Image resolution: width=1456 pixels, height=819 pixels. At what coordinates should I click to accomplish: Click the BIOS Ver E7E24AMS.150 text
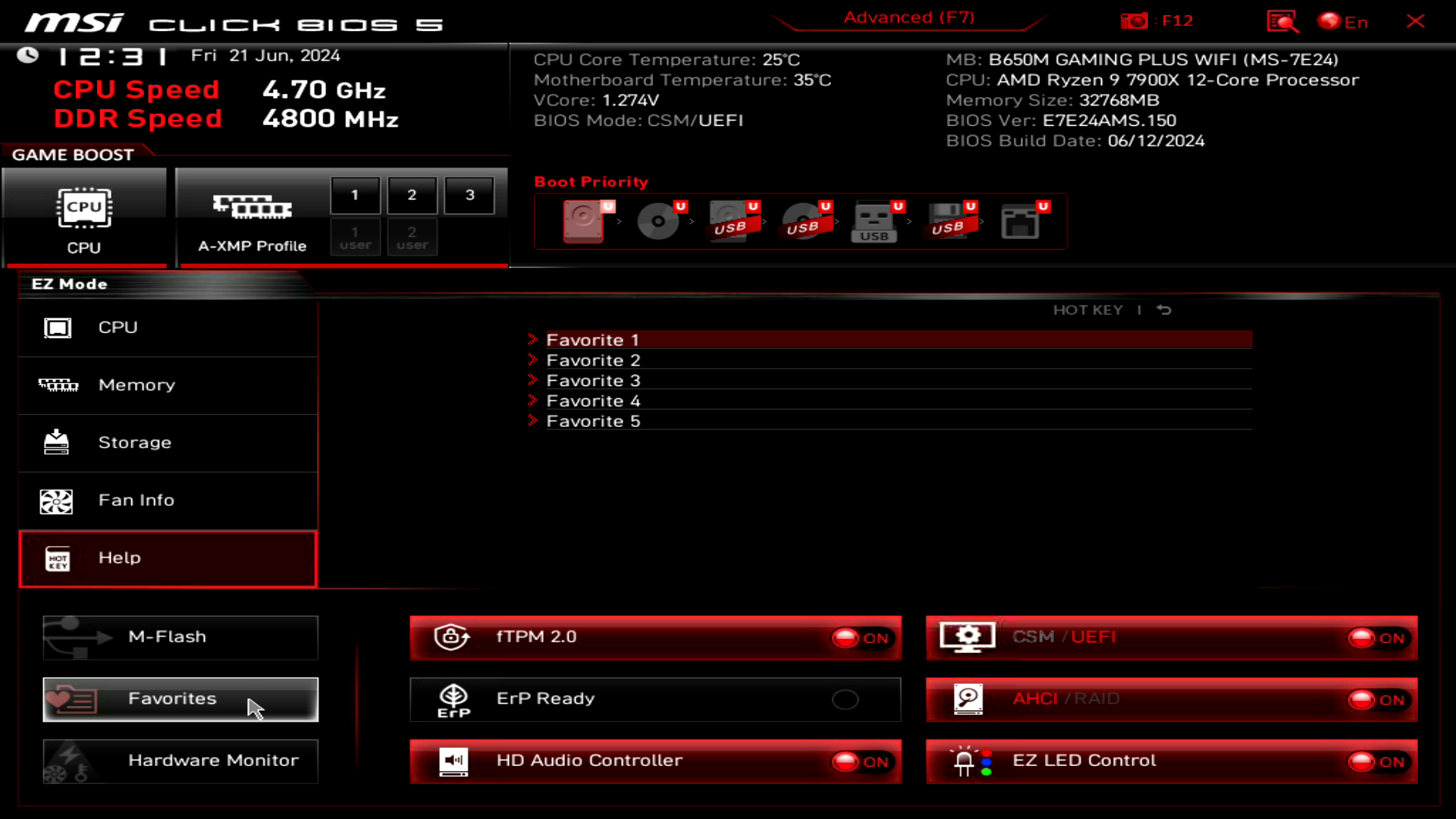tap(1061, 121)
